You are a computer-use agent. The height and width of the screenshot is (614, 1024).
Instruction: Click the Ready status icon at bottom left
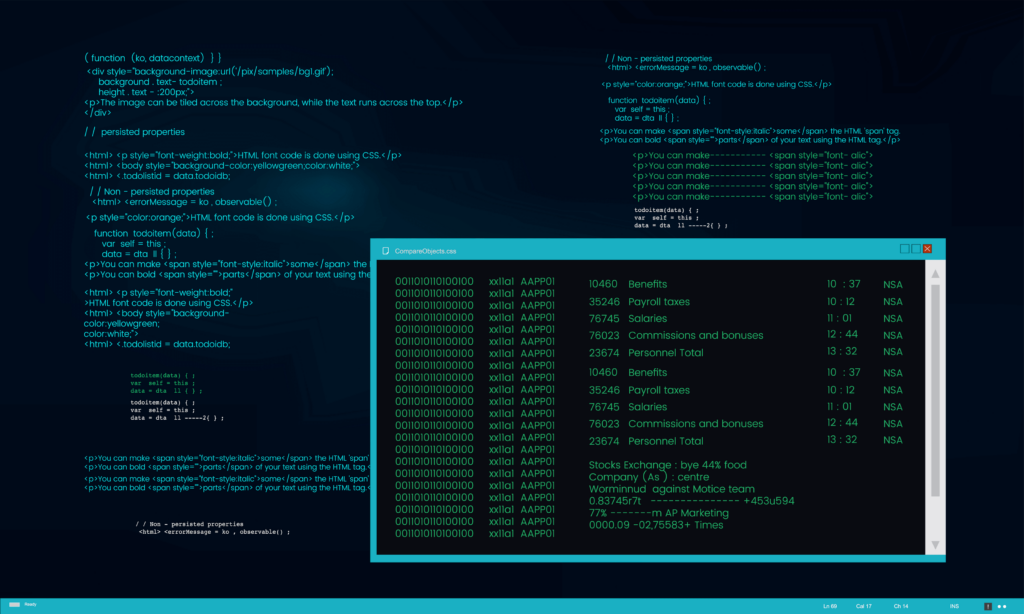(14, 605)
